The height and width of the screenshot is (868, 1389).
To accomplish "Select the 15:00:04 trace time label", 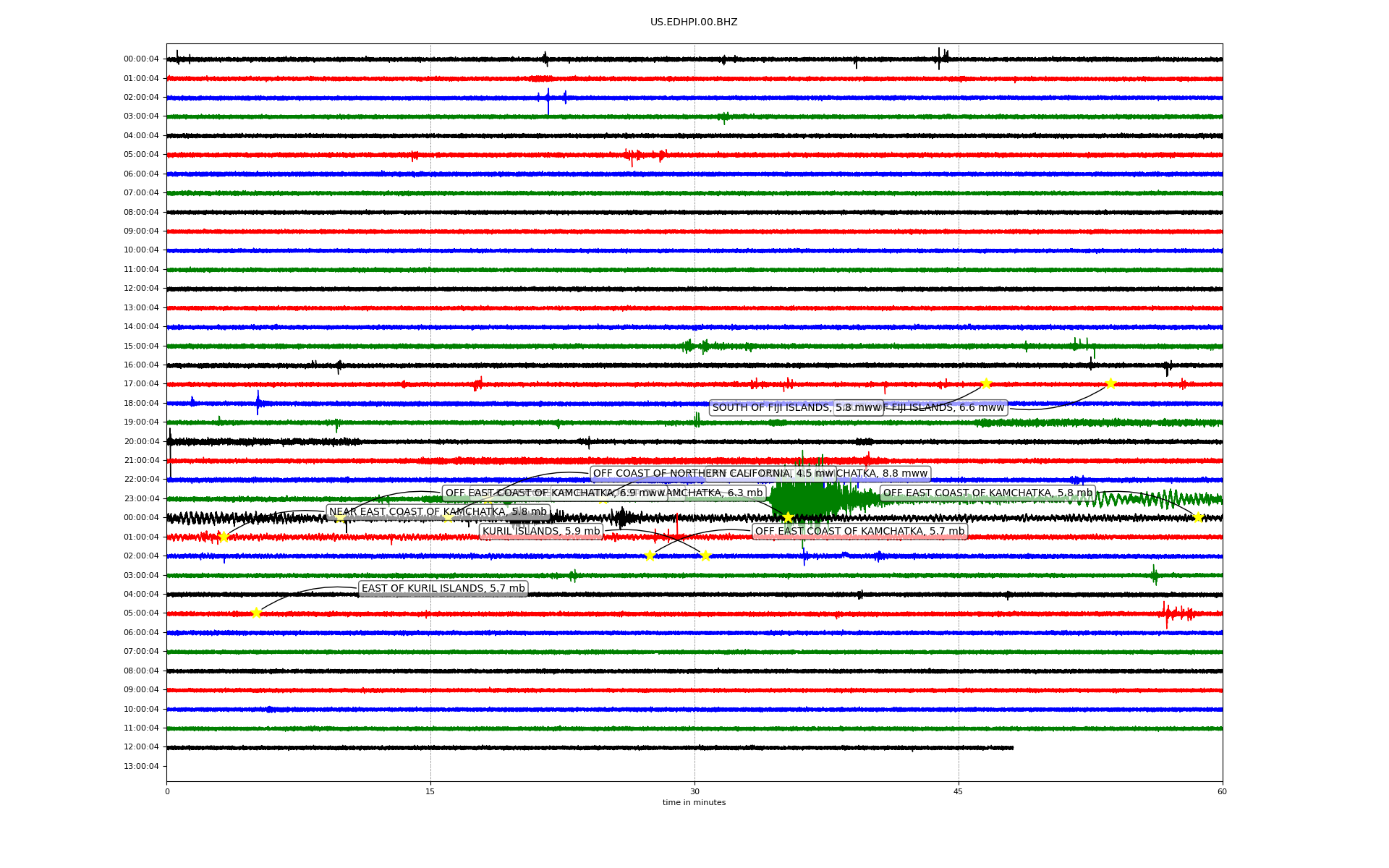I will pyautogui.click(x=141, y=346).
